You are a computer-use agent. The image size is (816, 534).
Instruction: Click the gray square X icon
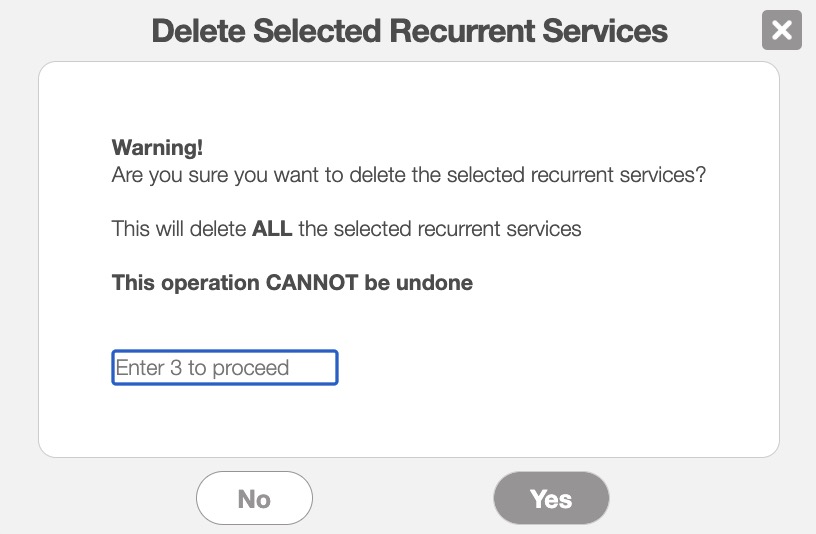(x=782, y=30)
